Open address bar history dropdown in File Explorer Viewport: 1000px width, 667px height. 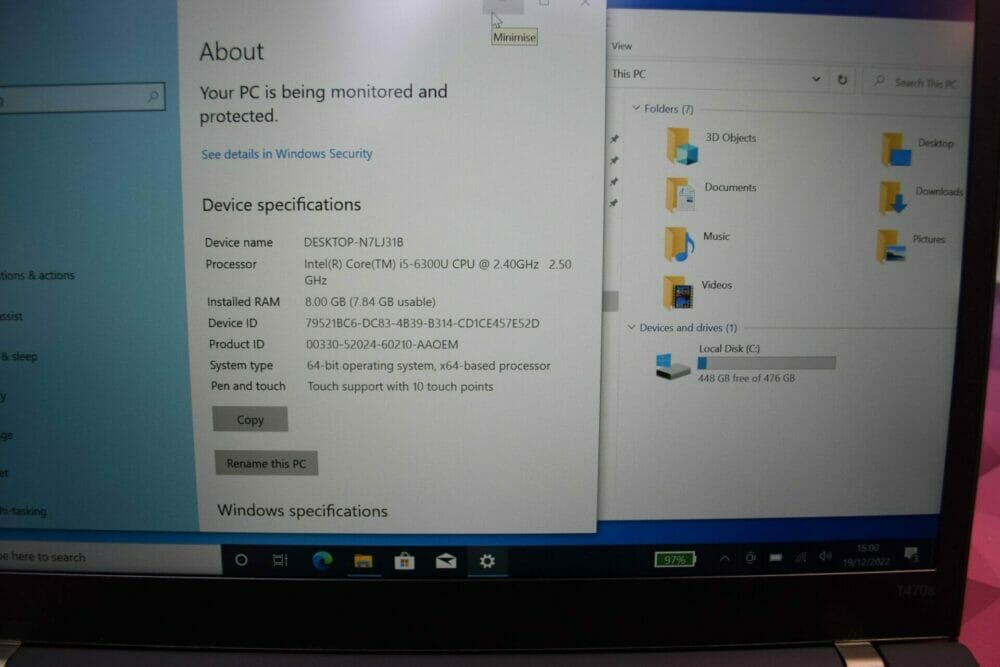click(816, 79)
